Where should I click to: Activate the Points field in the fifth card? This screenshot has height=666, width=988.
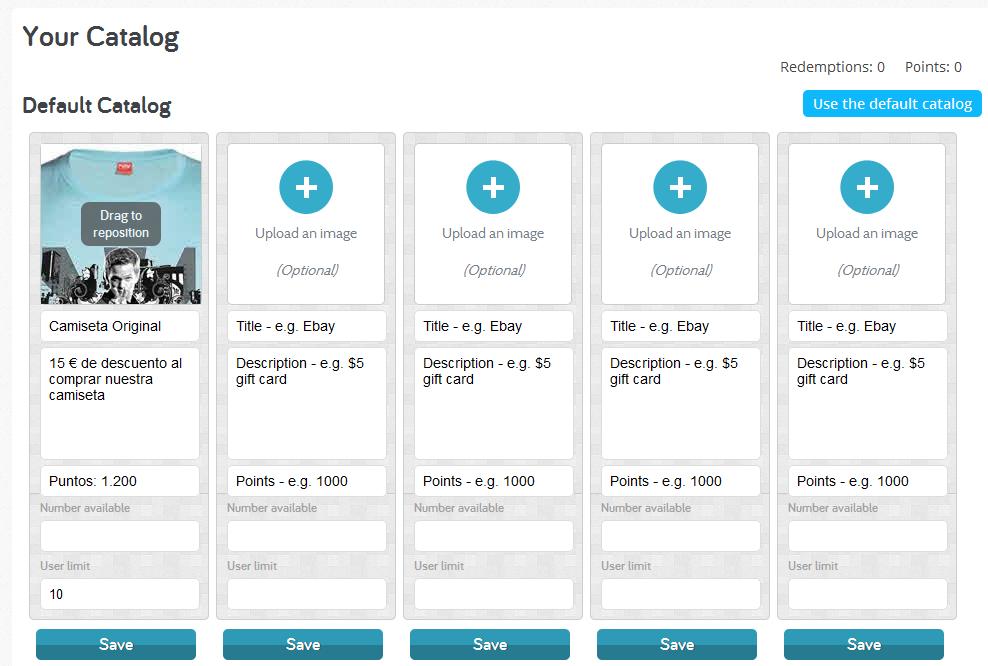[868, 481]
